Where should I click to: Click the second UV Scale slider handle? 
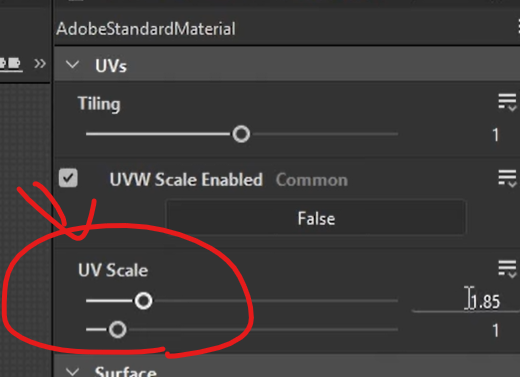point(118,330)
